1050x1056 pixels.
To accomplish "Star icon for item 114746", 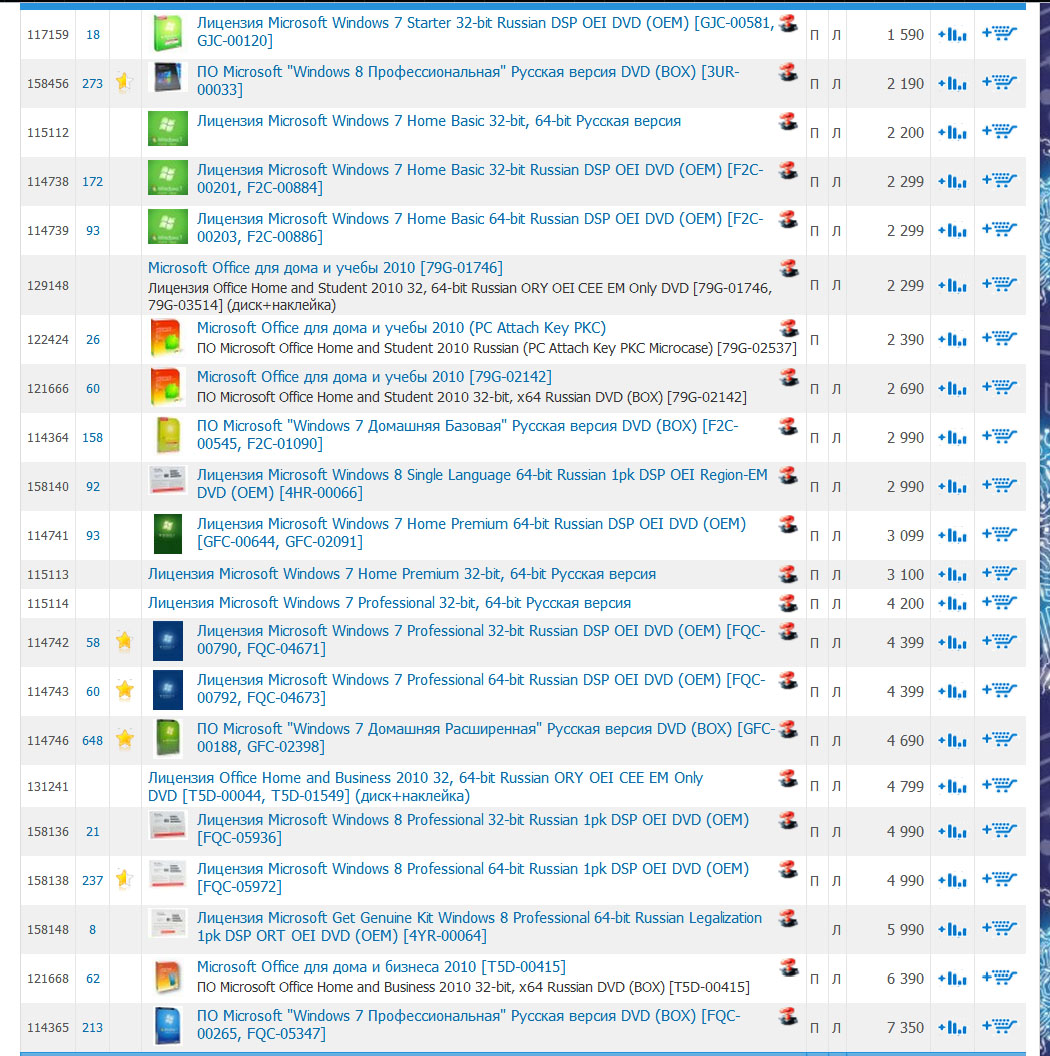I will [x=124, y=739].
